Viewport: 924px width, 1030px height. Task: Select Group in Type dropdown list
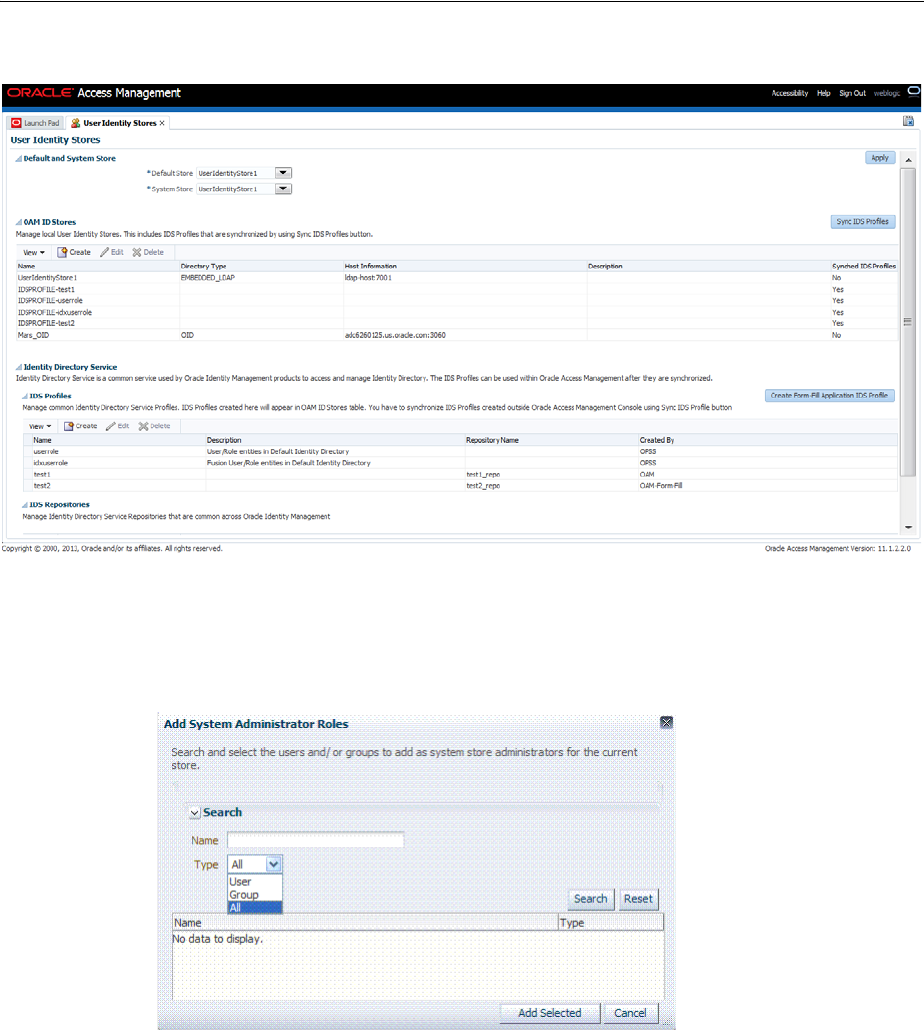click(x=255, y=895)
